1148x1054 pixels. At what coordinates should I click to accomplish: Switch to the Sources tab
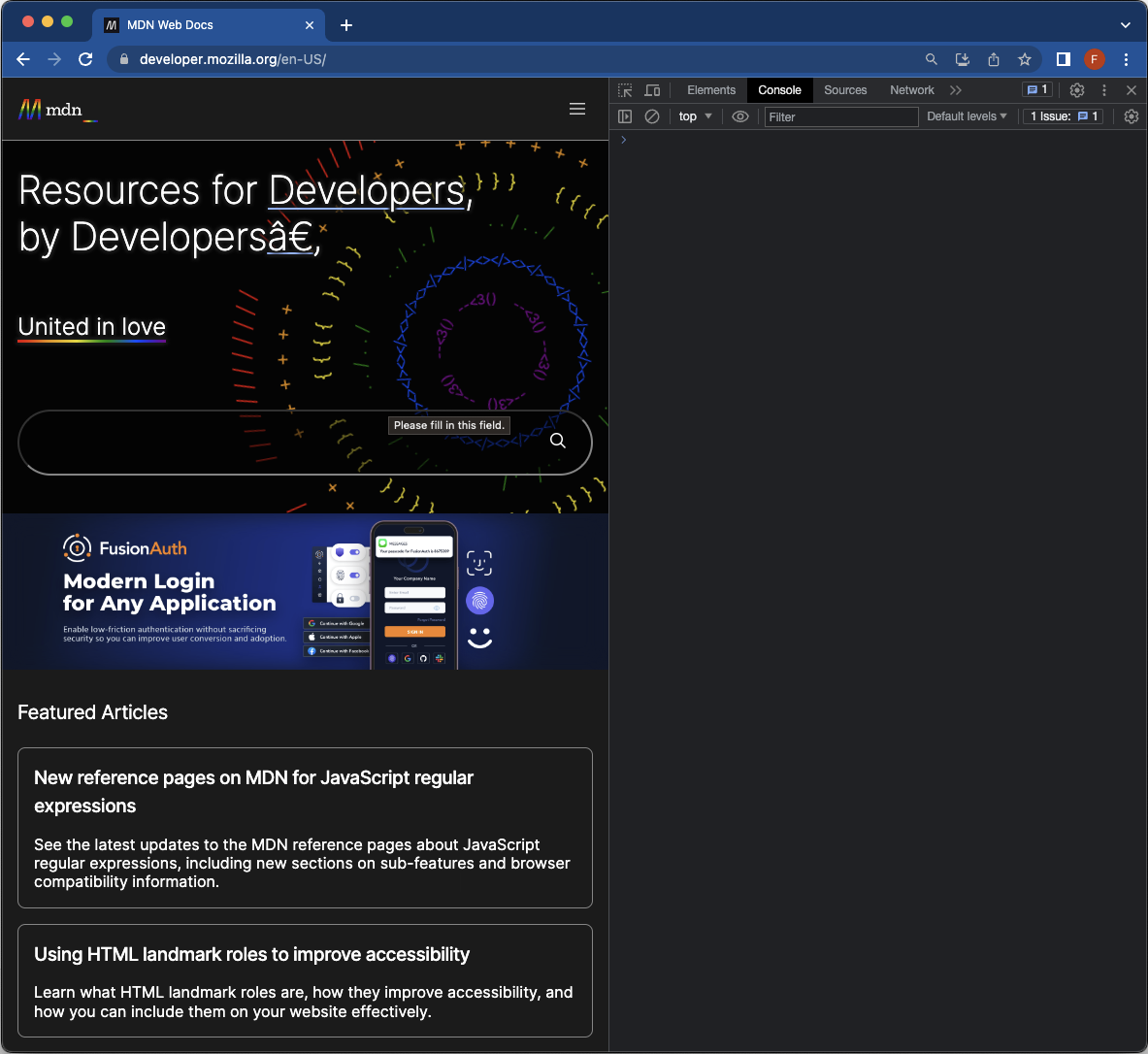(x=845, y=90)
